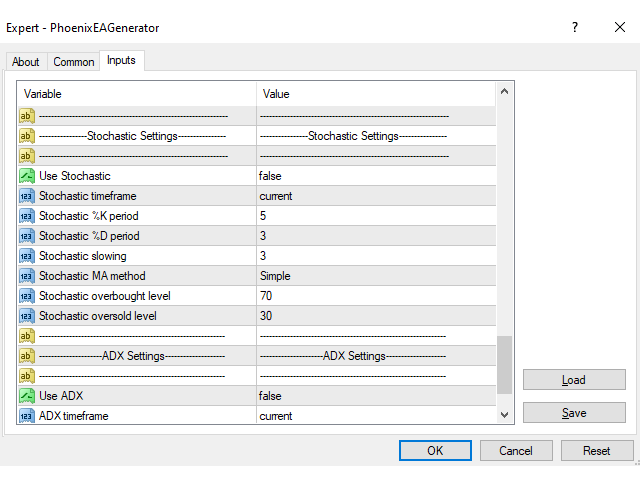Image resolution: width=640 pixels, height=480 pixels.
Task: Click the Stochastic MA method icon
Action: pos(27,276)
